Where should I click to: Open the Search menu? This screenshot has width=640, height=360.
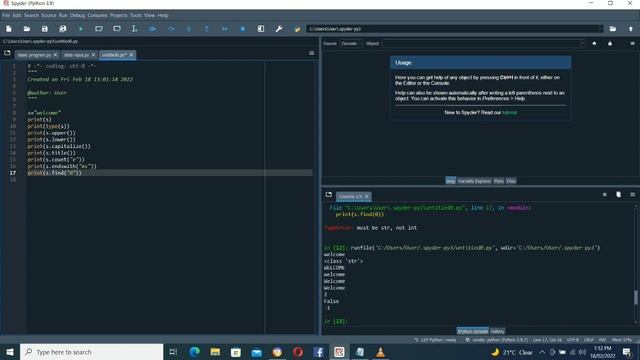point(31,15)
